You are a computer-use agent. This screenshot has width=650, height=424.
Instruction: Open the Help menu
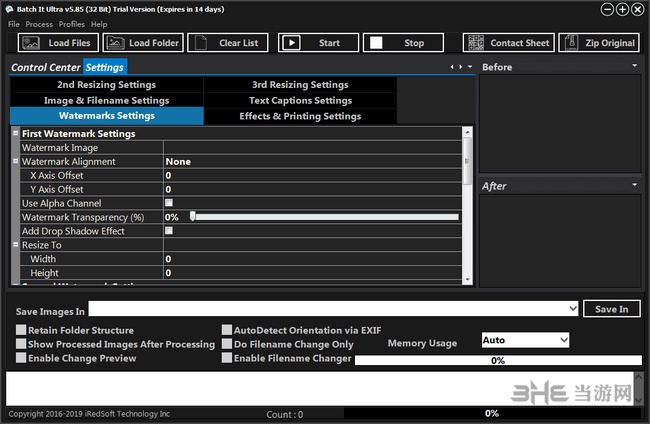pyautogui.click(x=99, y=24)
